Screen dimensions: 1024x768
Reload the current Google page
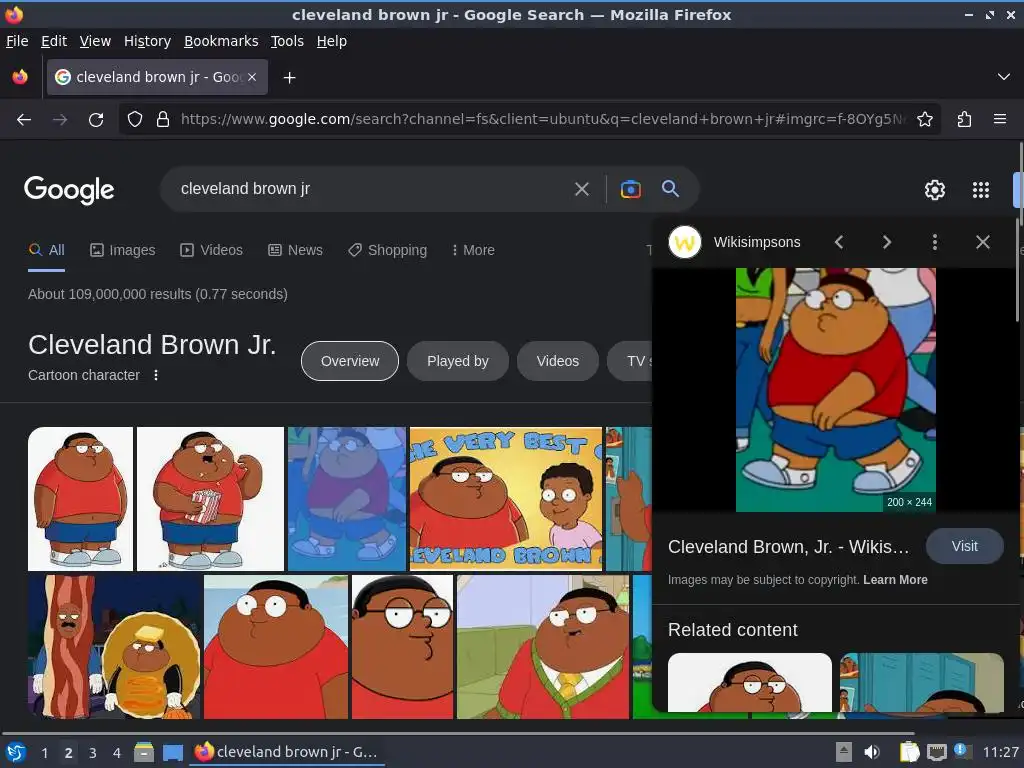pyautogui.click(x=96, y=120)
